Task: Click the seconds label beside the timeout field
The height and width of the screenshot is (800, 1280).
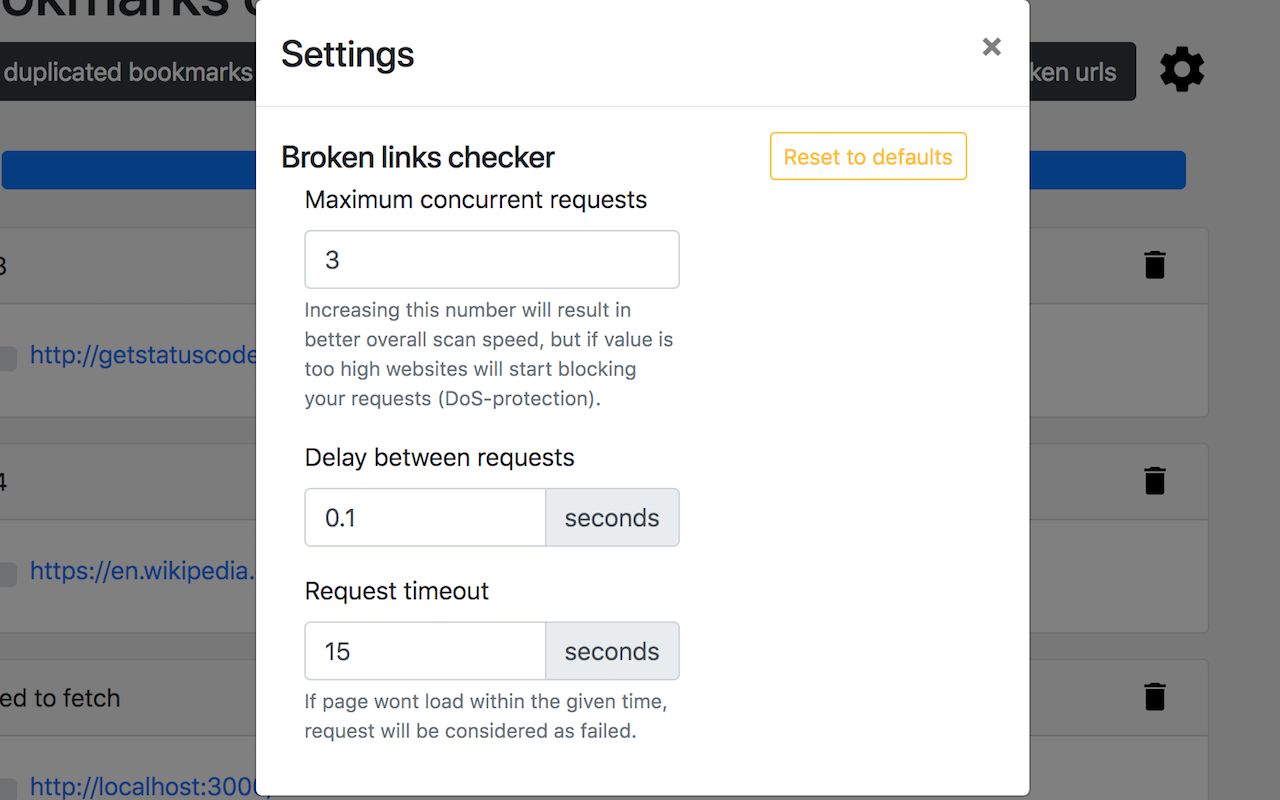Action: tap(612, 652)
